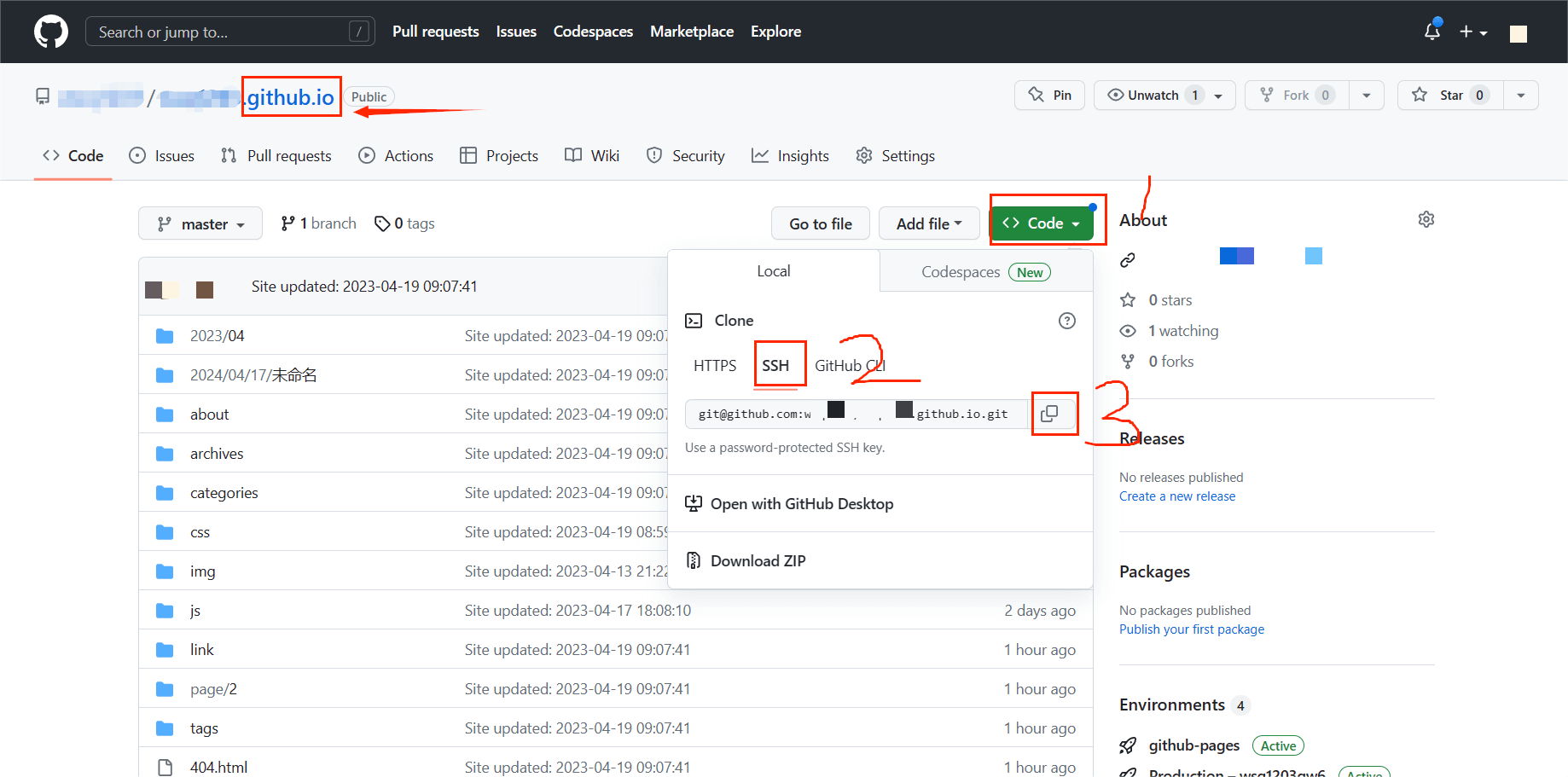Open the notifications bell

tap(1432, 32)
